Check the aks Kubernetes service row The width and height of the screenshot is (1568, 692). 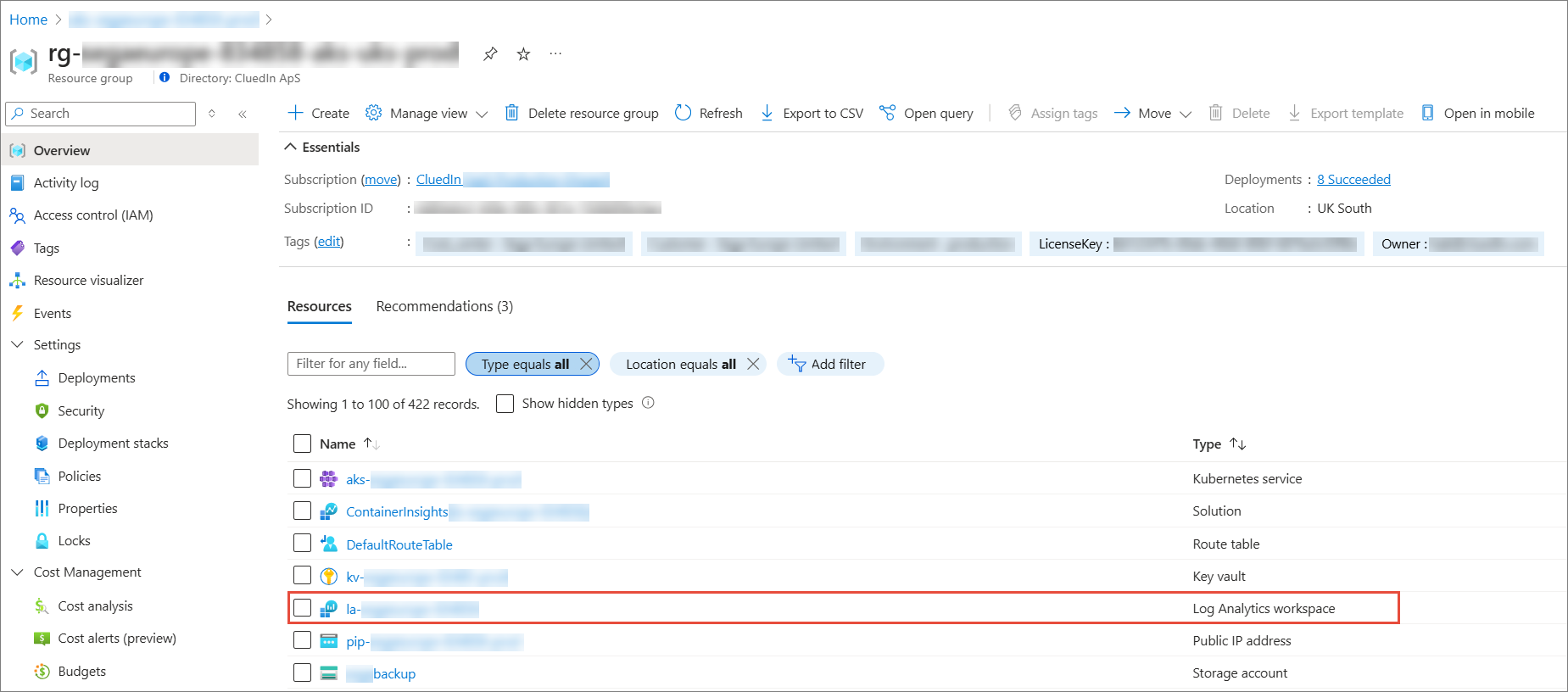(x=302, y=478)
